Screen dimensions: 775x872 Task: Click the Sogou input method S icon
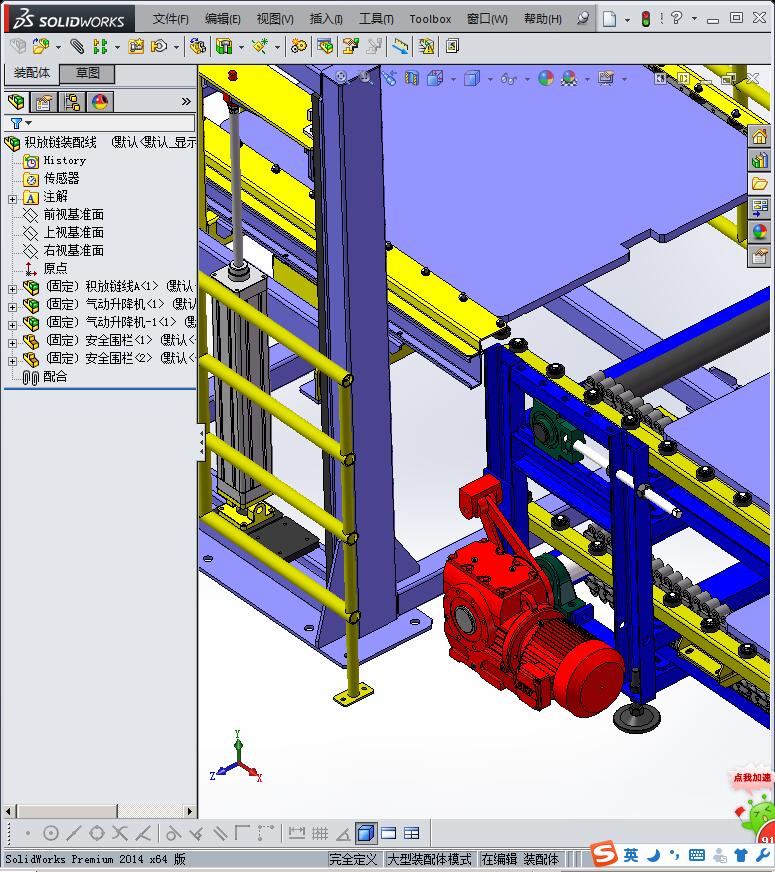click(604, 854)
